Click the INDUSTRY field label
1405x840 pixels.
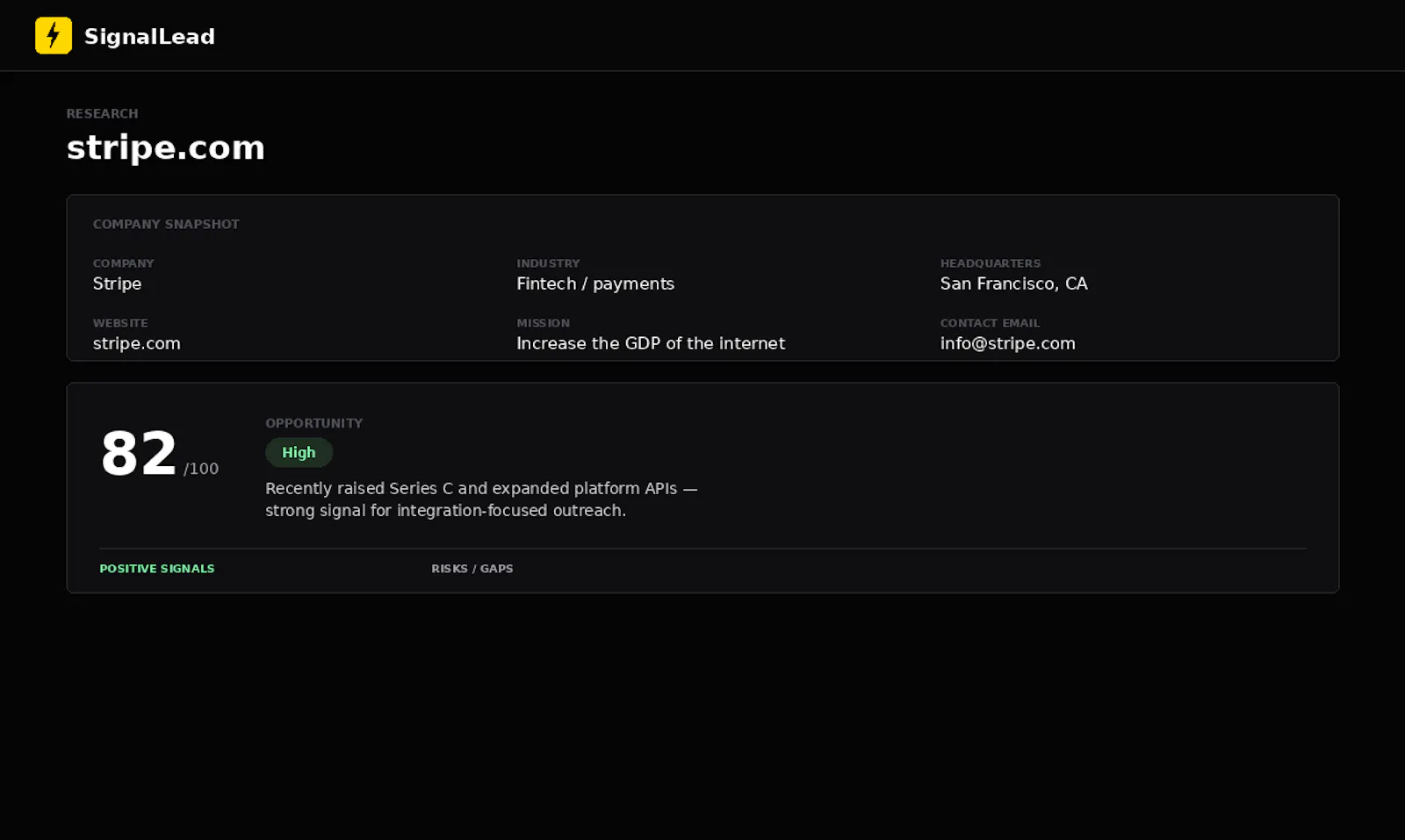tap(548, 263)
